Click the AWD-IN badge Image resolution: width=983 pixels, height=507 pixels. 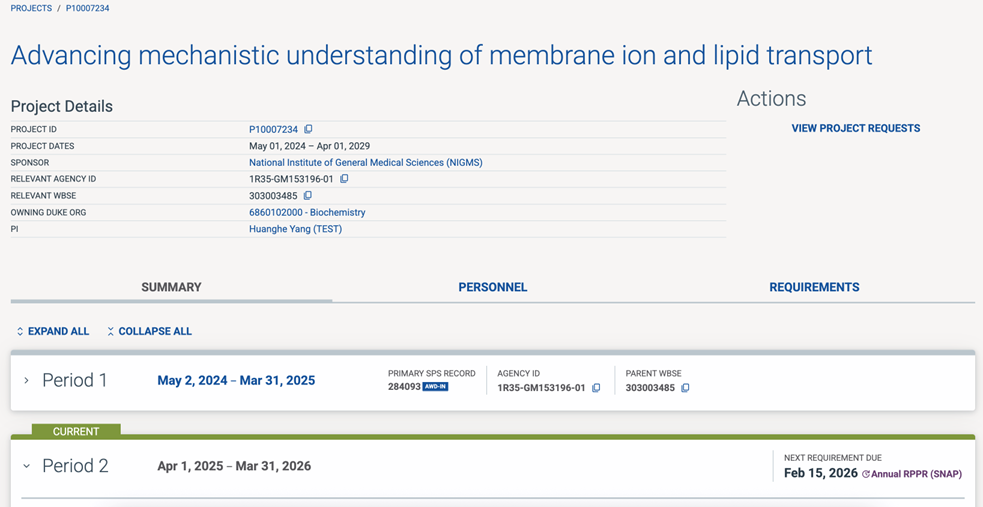pyautogui.click(x=435, y=387)
